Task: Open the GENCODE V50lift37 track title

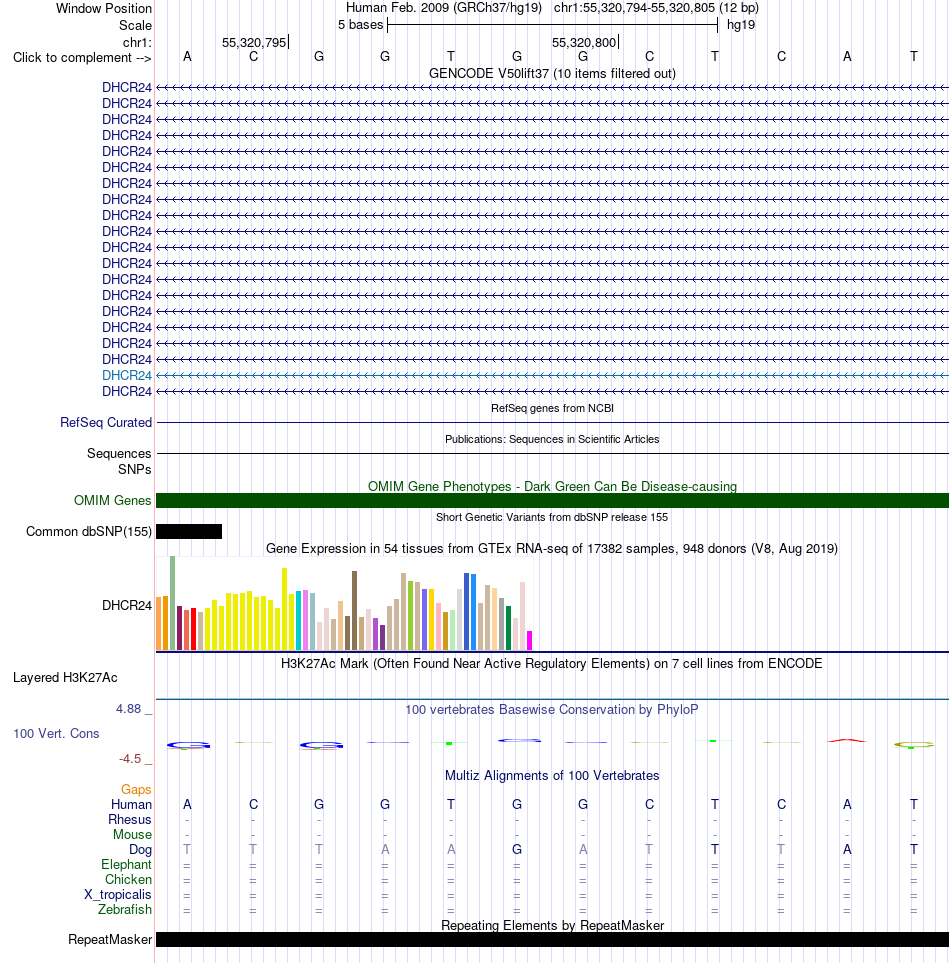Action: coord(552,74)
